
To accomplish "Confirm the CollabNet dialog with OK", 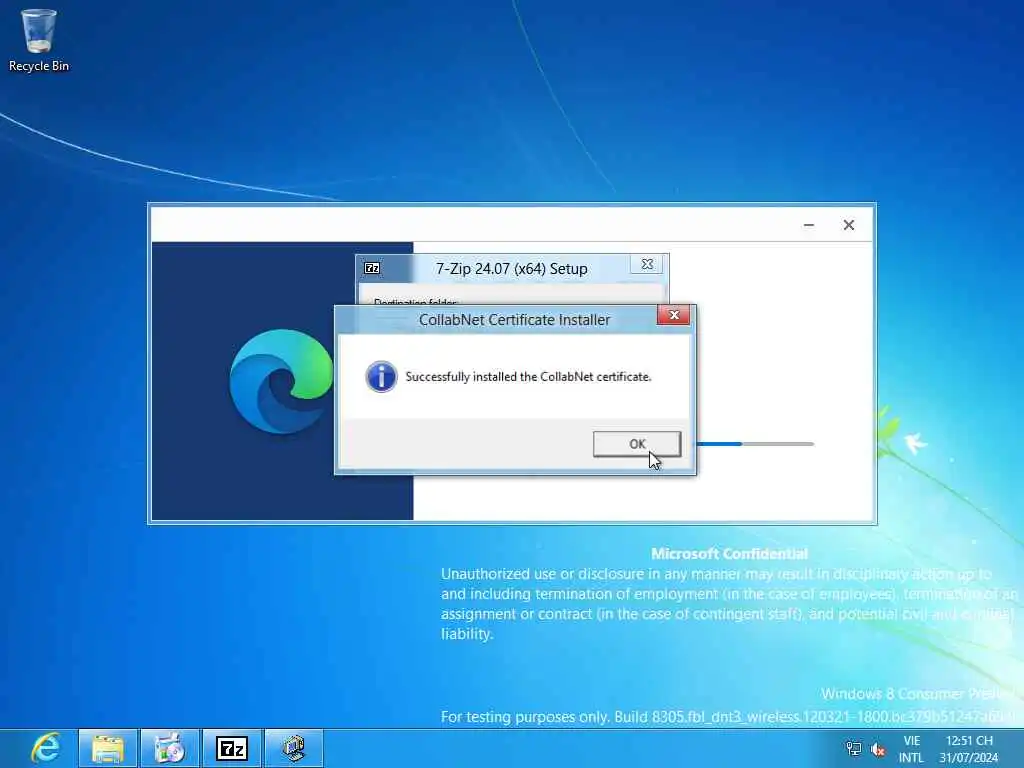I will [637, 444].
